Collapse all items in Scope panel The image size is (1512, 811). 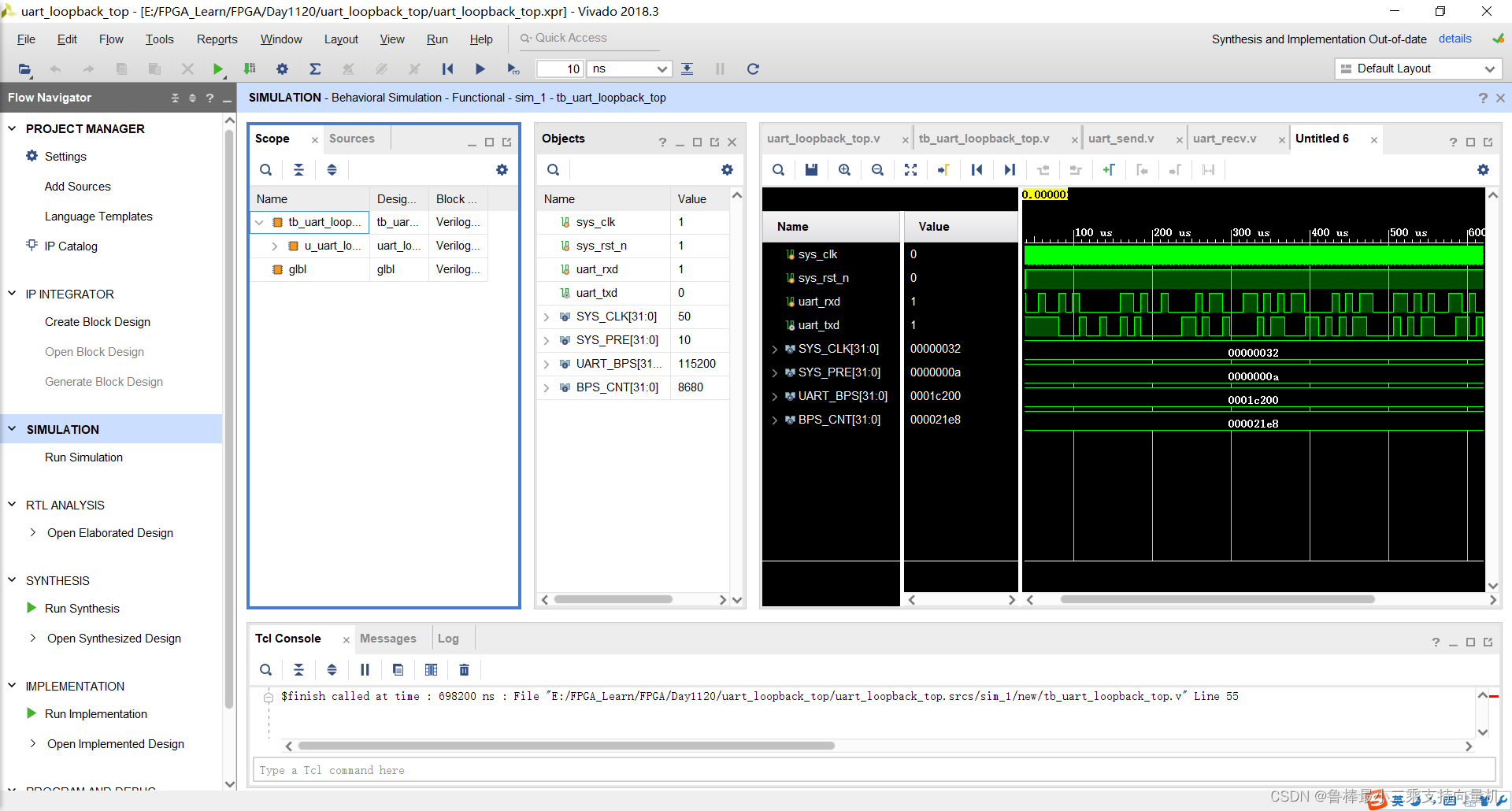pos(298,170)
